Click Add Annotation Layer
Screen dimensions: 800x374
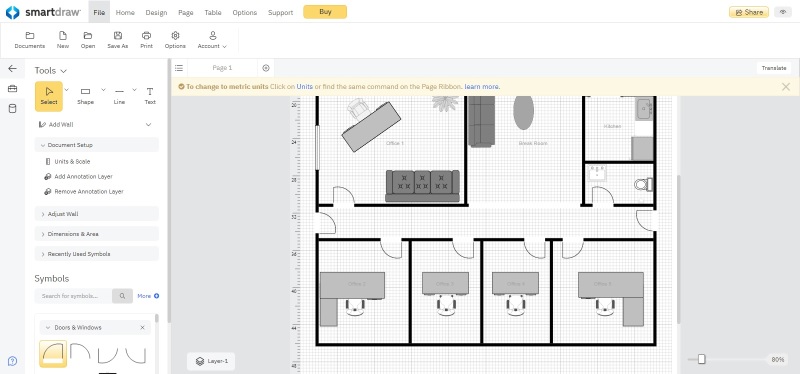[78, 177]
